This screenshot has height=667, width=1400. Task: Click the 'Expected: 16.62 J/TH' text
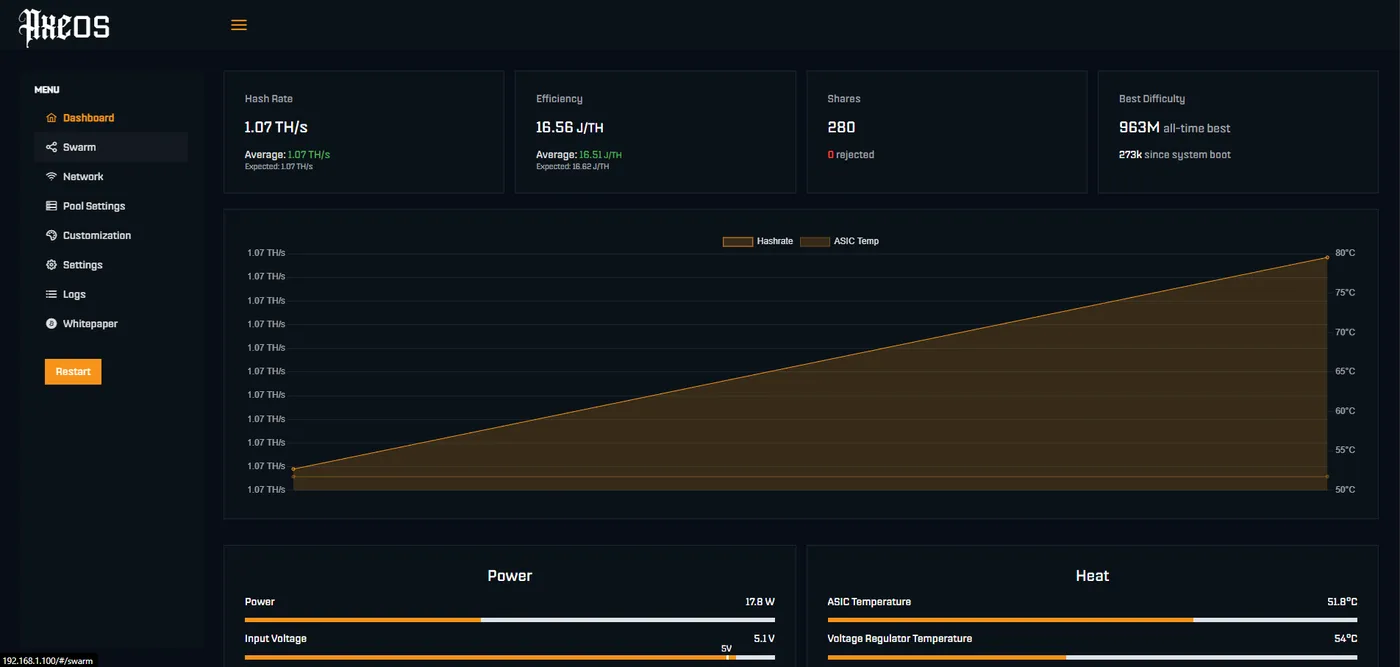point(572,167)
